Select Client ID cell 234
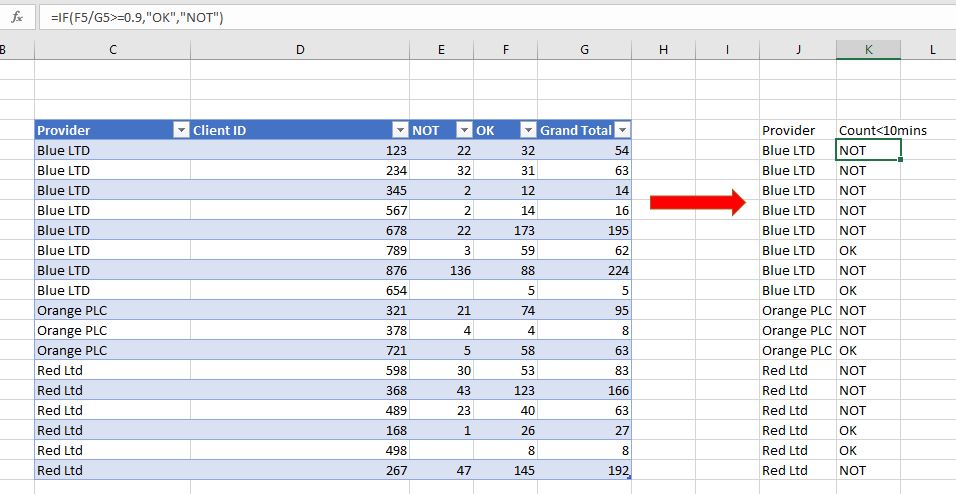Screen dimensions: 956x494 300,170
